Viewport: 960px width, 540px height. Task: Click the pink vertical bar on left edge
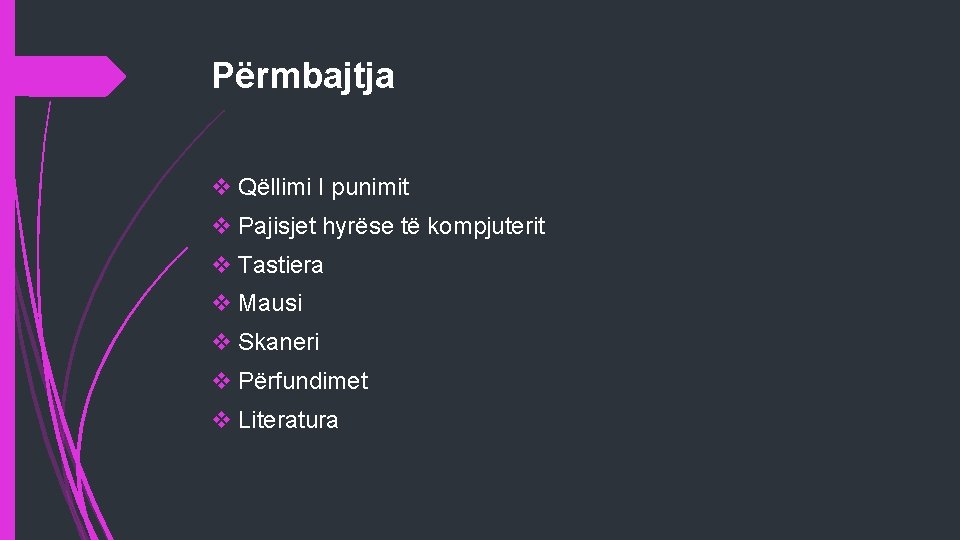pos(7,300)
